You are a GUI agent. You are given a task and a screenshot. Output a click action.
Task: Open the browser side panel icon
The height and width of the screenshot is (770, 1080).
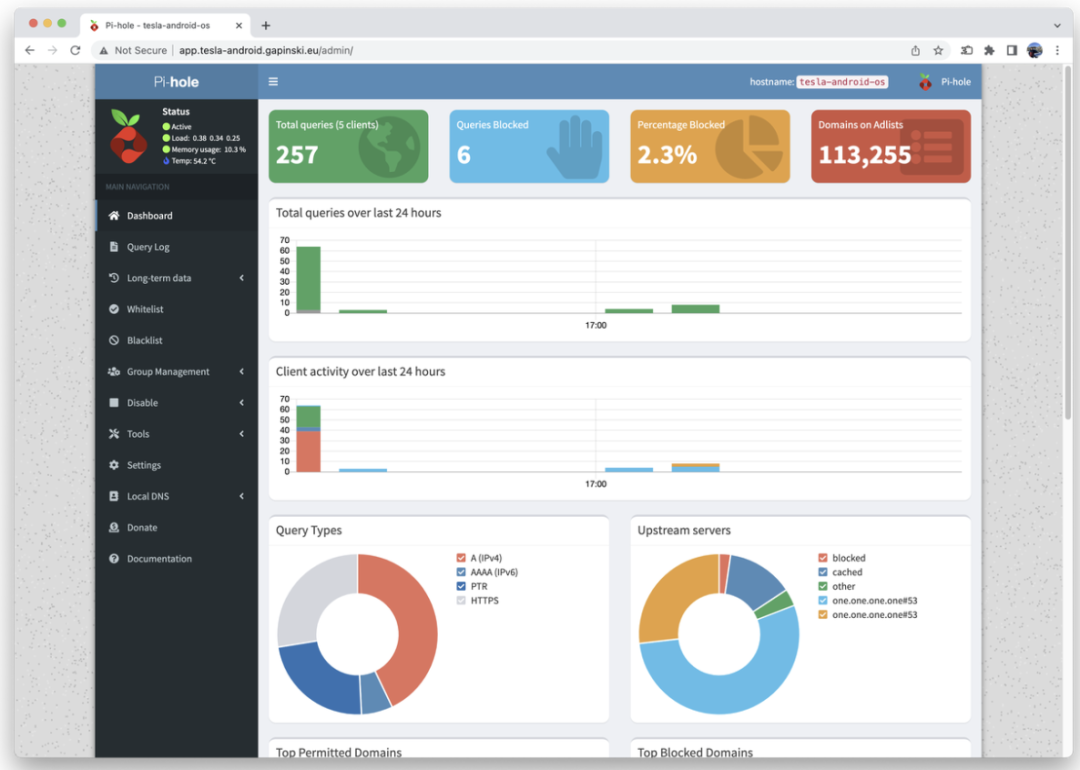click(1012, 50)
